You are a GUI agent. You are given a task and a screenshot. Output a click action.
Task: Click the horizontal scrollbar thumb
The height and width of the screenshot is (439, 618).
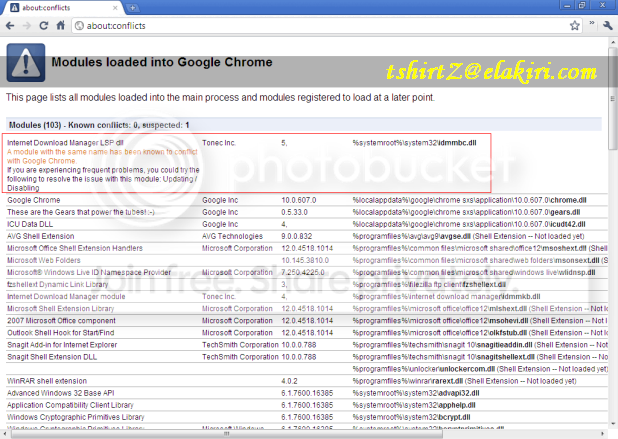[x=226, y=434]
